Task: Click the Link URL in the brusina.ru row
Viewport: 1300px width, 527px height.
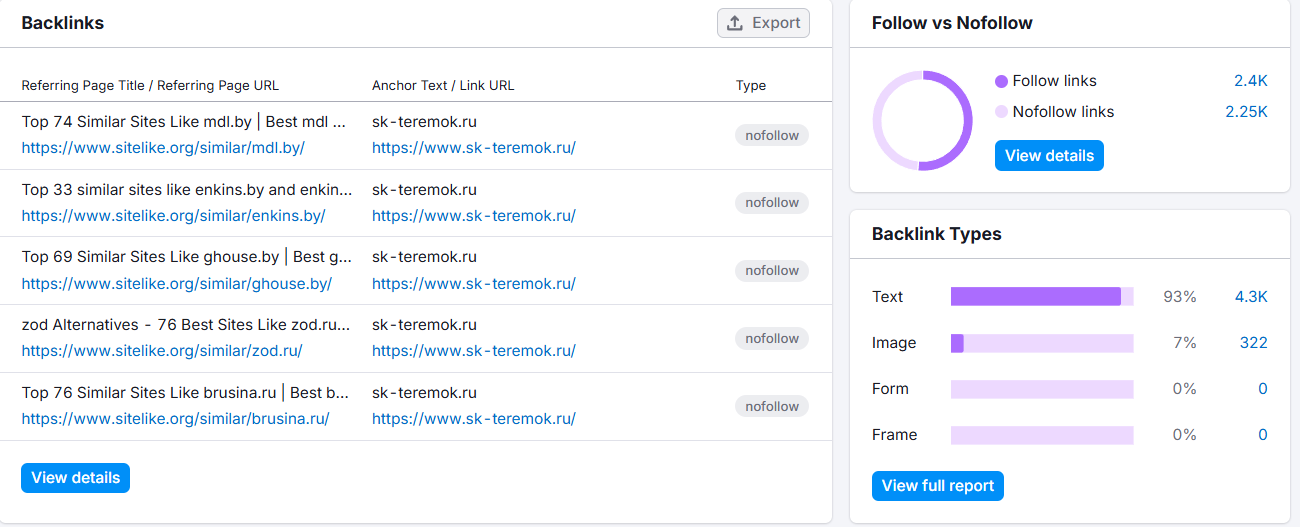Action: pos(473,419)
